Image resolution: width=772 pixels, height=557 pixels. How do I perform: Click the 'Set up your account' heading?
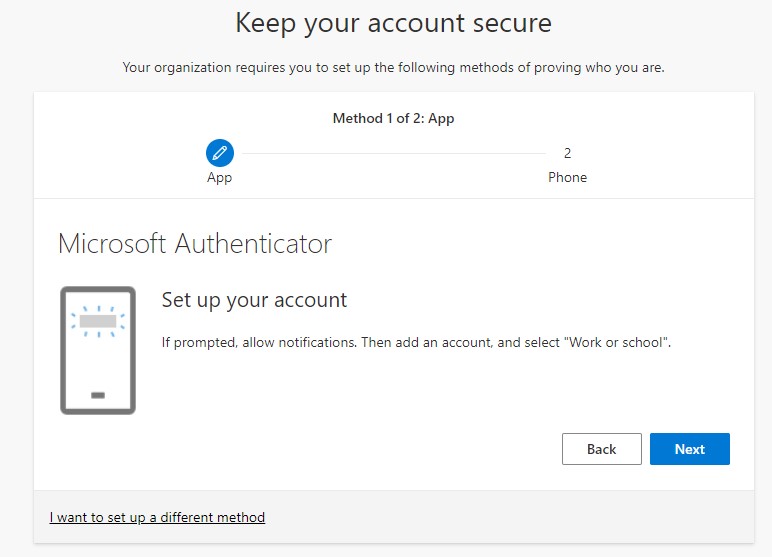[254, 300]
